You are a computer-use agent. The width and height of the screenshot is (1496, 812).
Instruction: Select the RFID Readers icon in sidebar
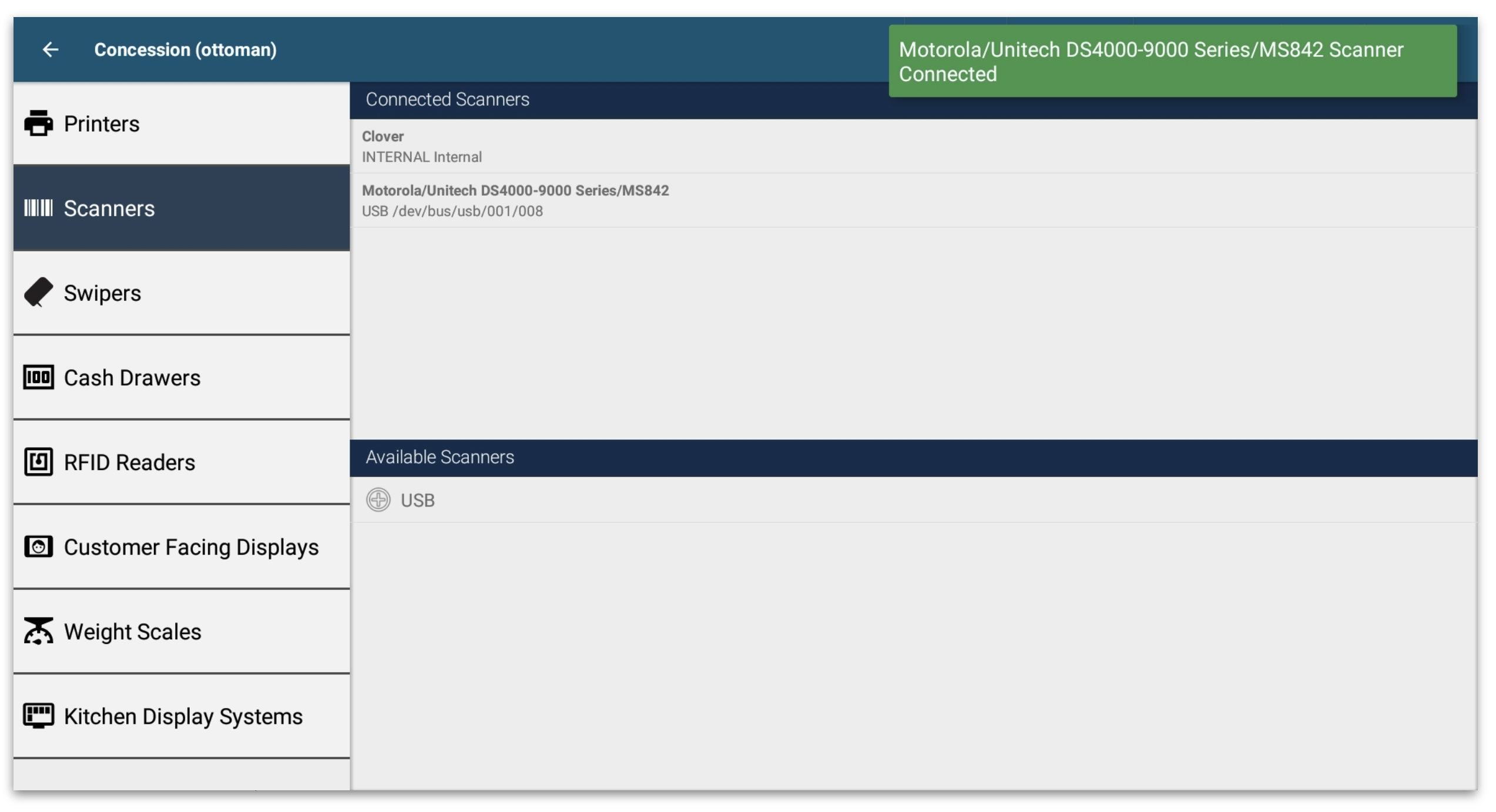click(36, 461)
